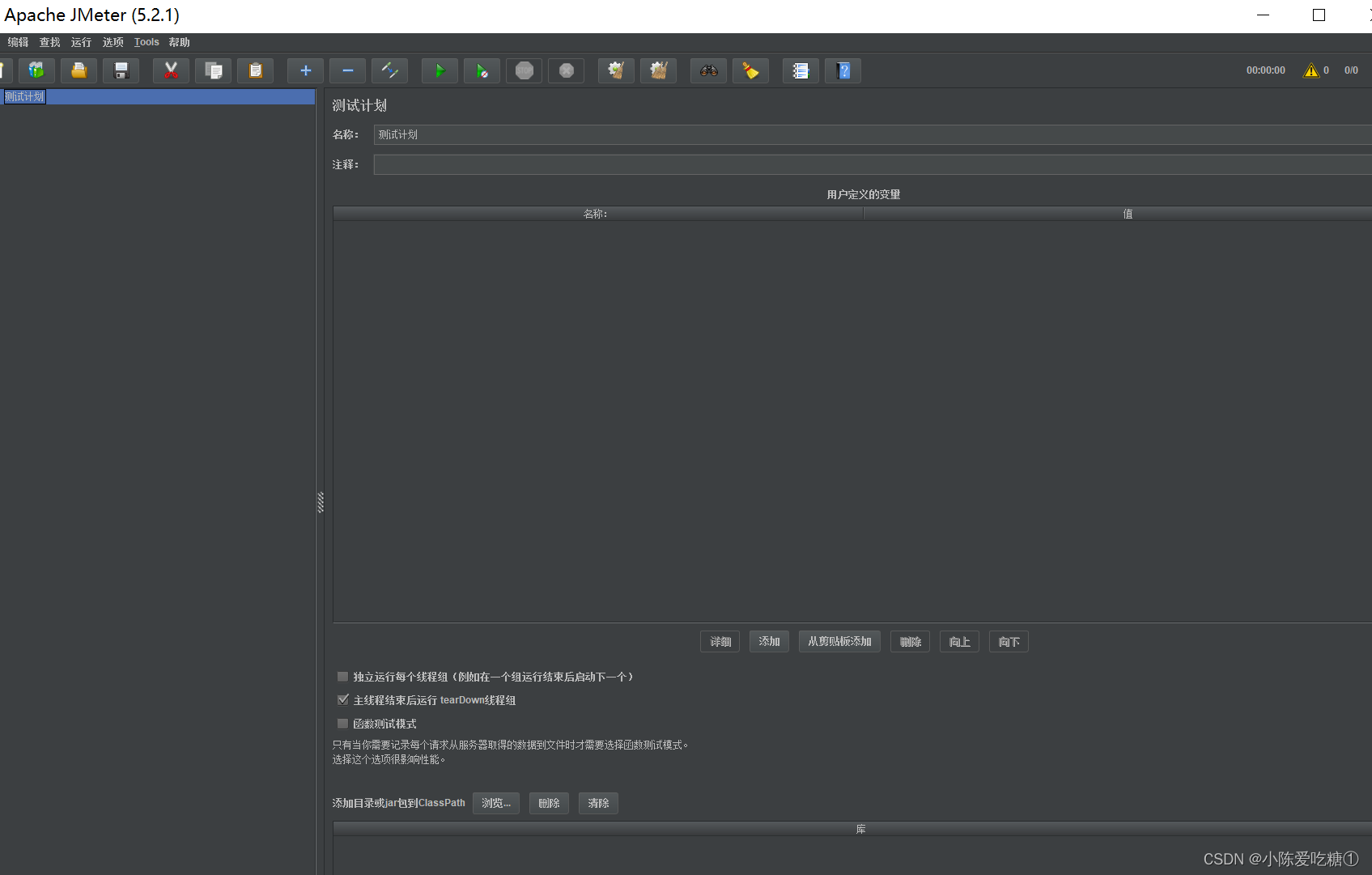Click the 0/0 thread count indicator

[1351, 70]
